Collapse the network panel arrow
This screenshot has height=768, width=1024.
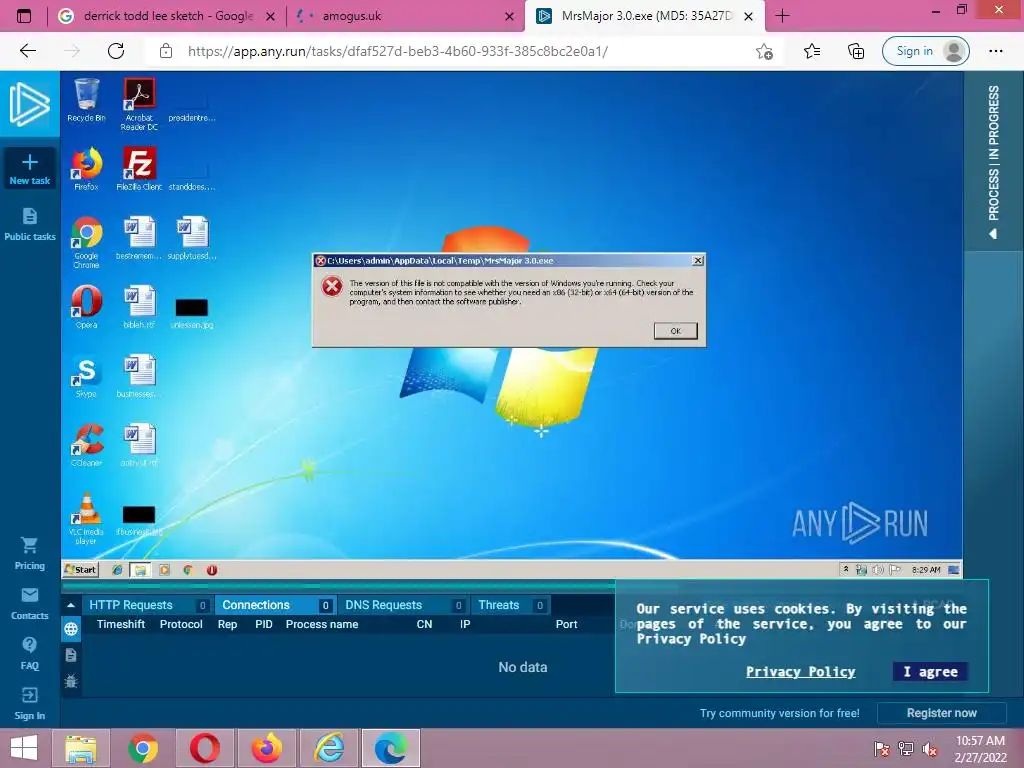(71, 605)
